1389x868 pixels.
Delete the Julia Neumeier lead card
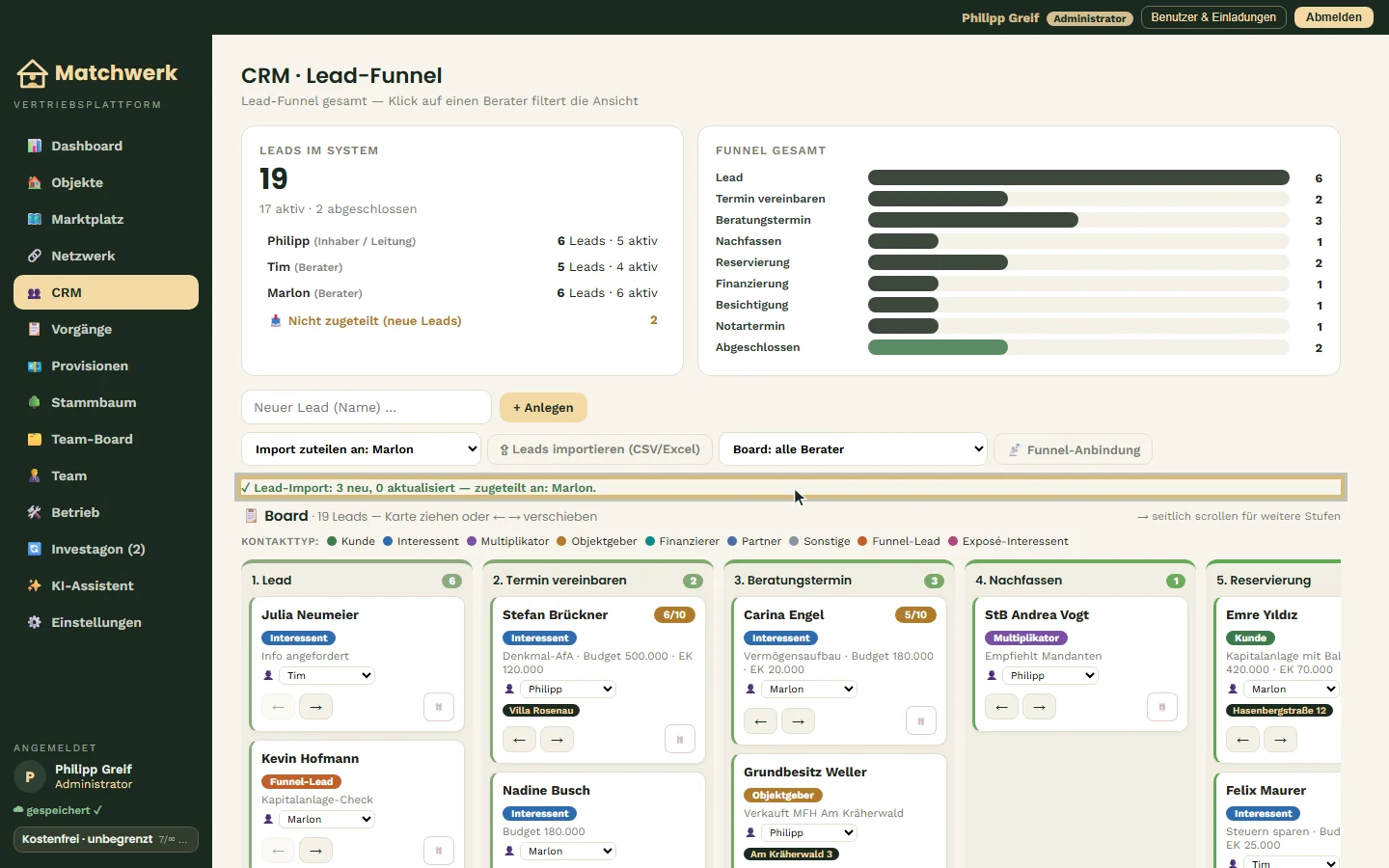click(439, 707)
